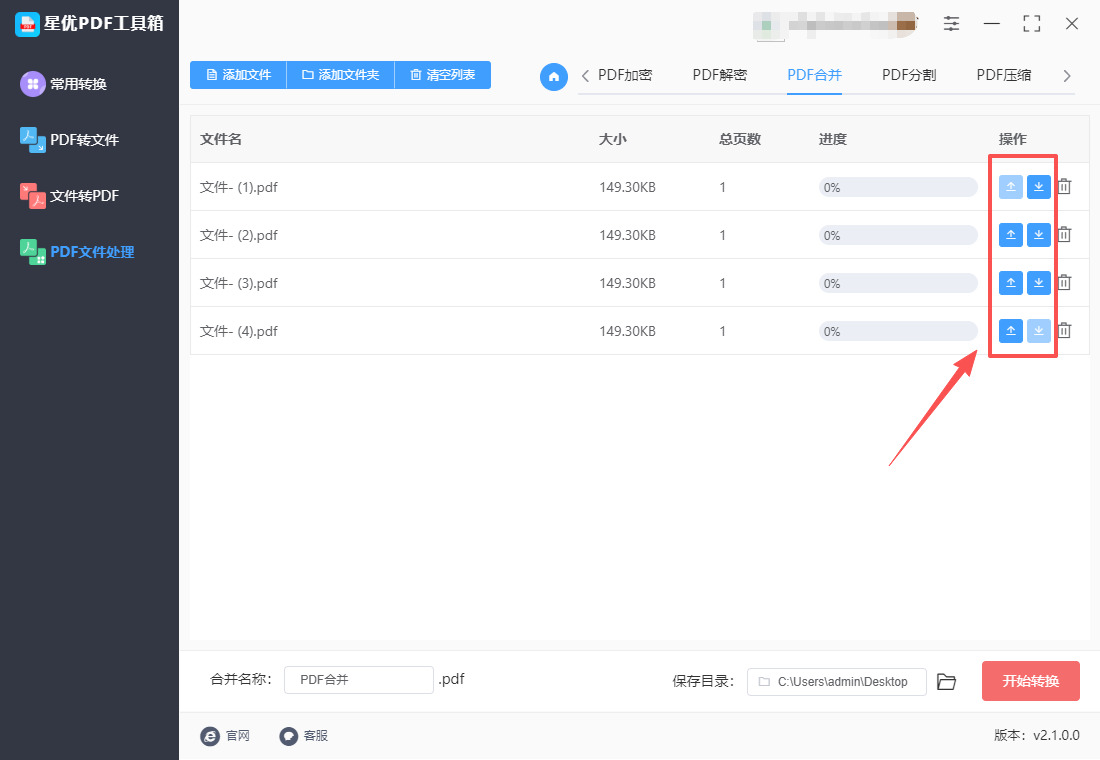
Task: Move 文件- (1).pdf down in list
Action: click(x=1038, y=187)
